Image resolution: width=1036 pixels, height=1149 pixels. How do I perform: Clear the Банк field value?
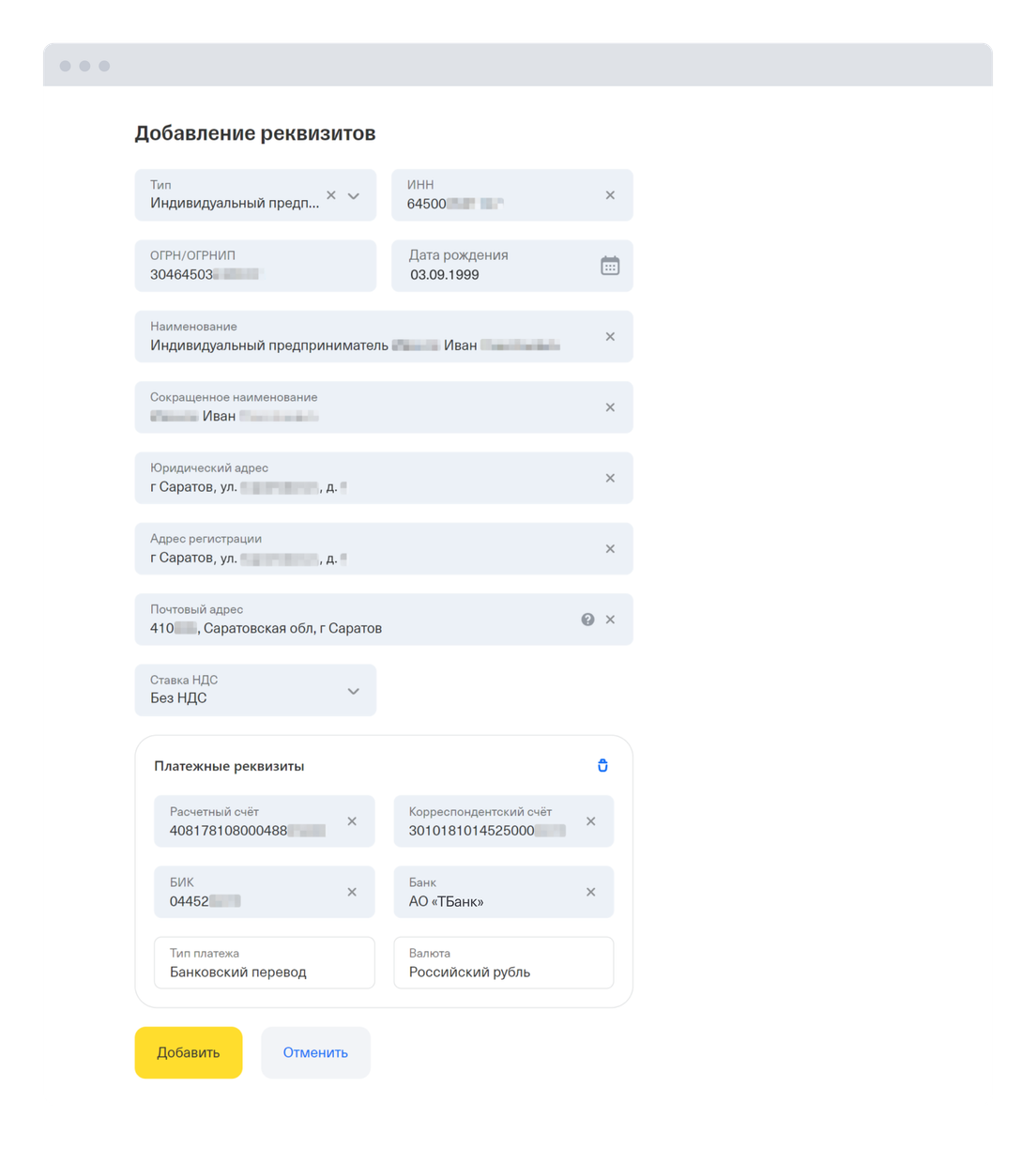point(591,892)
